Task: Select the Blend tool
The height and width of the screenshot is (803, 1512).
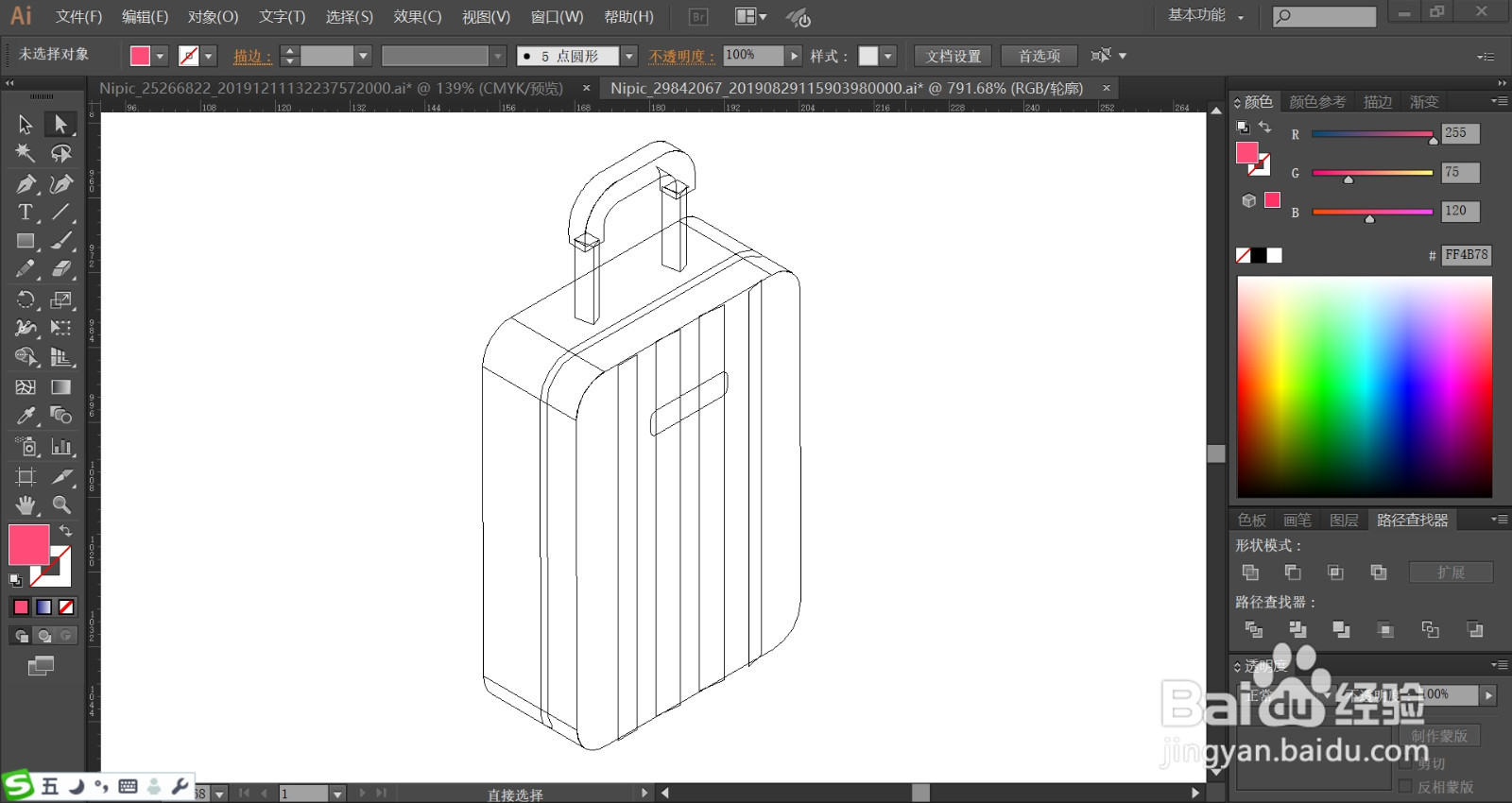Action: (60, 416)
